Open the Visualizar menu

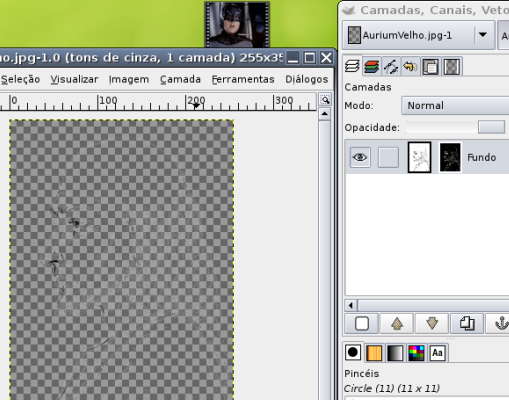(x=74, y=79)
